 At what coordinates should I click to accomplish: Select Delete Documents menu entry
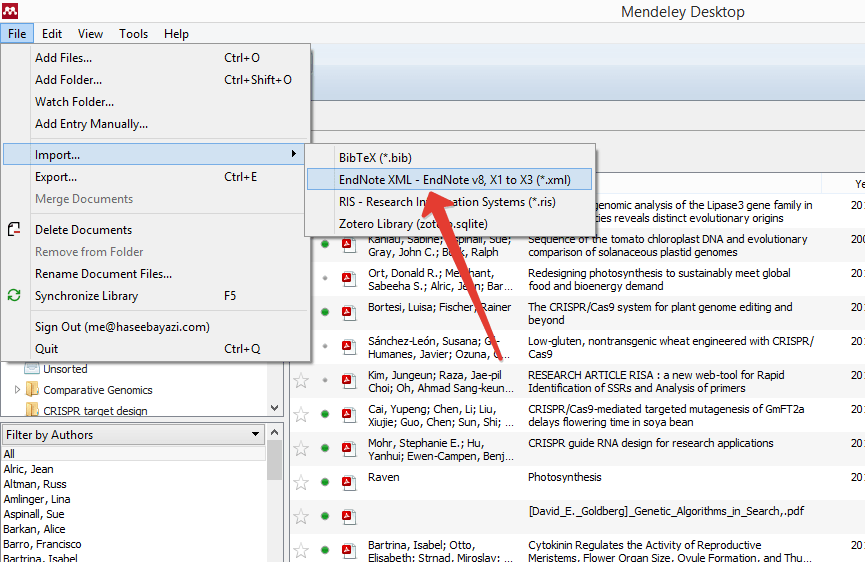point(156,229)
